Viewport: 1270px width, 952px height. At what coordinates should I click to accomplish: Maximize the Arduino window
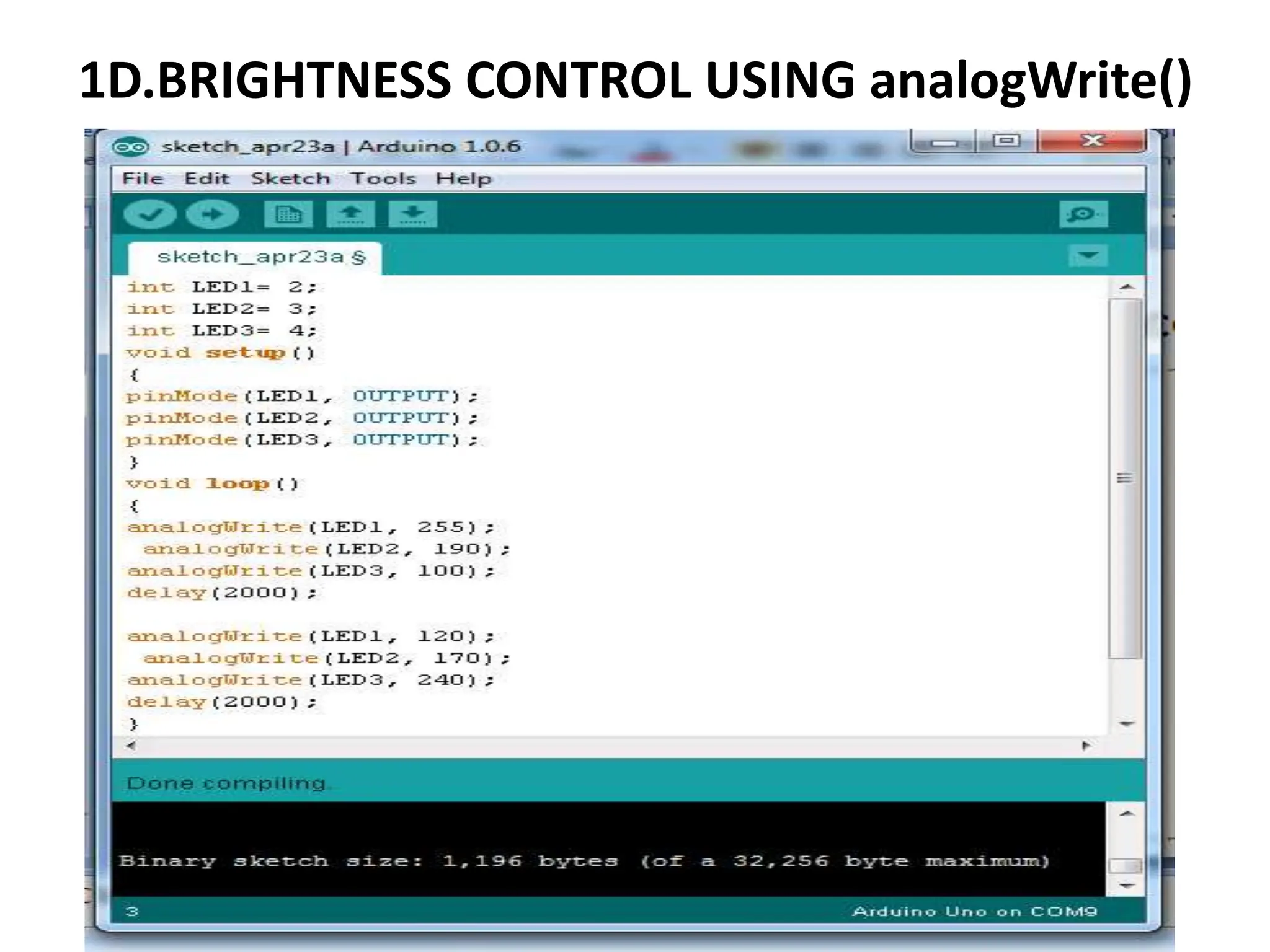tap(1006, 141)
